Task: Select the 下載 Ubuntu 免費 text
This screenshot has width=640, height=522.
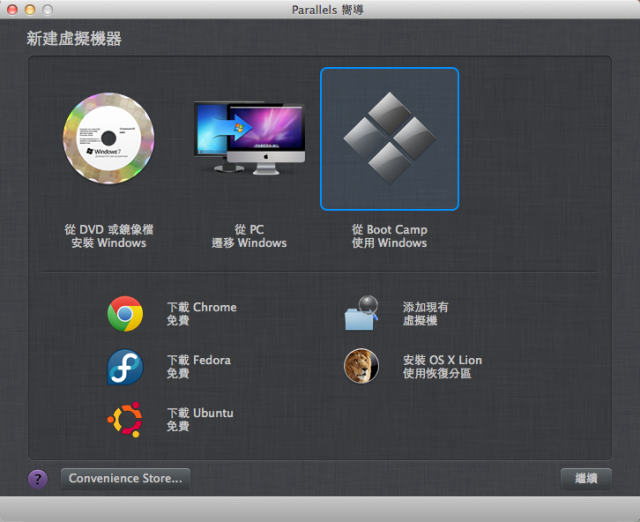Action: (x=200, y=419)
